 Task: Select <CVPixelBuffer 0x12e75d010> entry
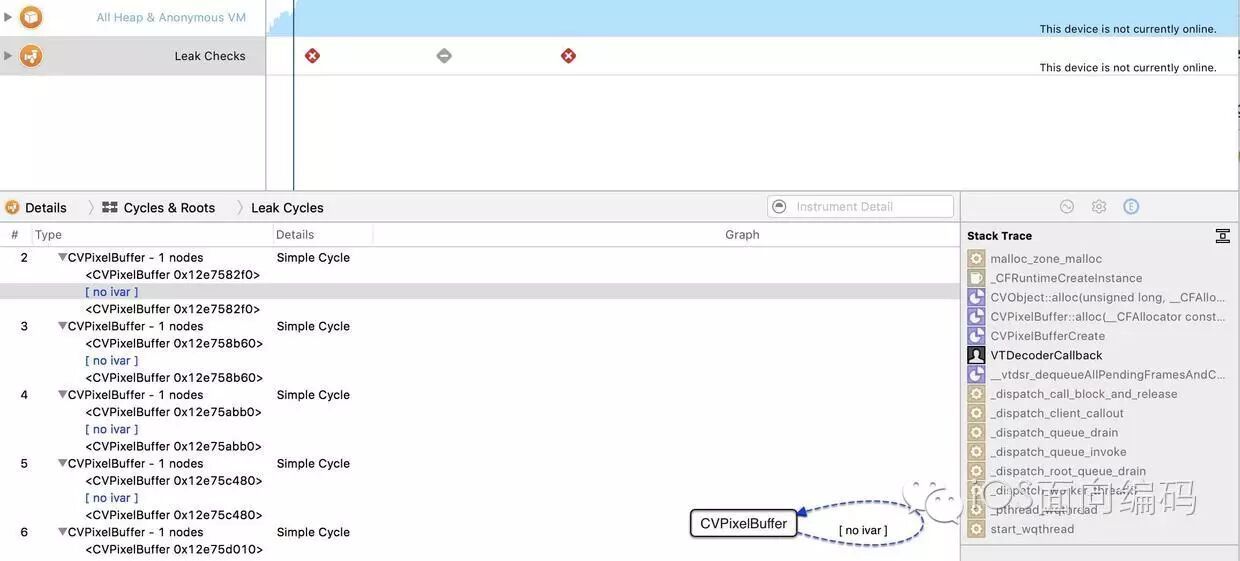click(174, 550)
